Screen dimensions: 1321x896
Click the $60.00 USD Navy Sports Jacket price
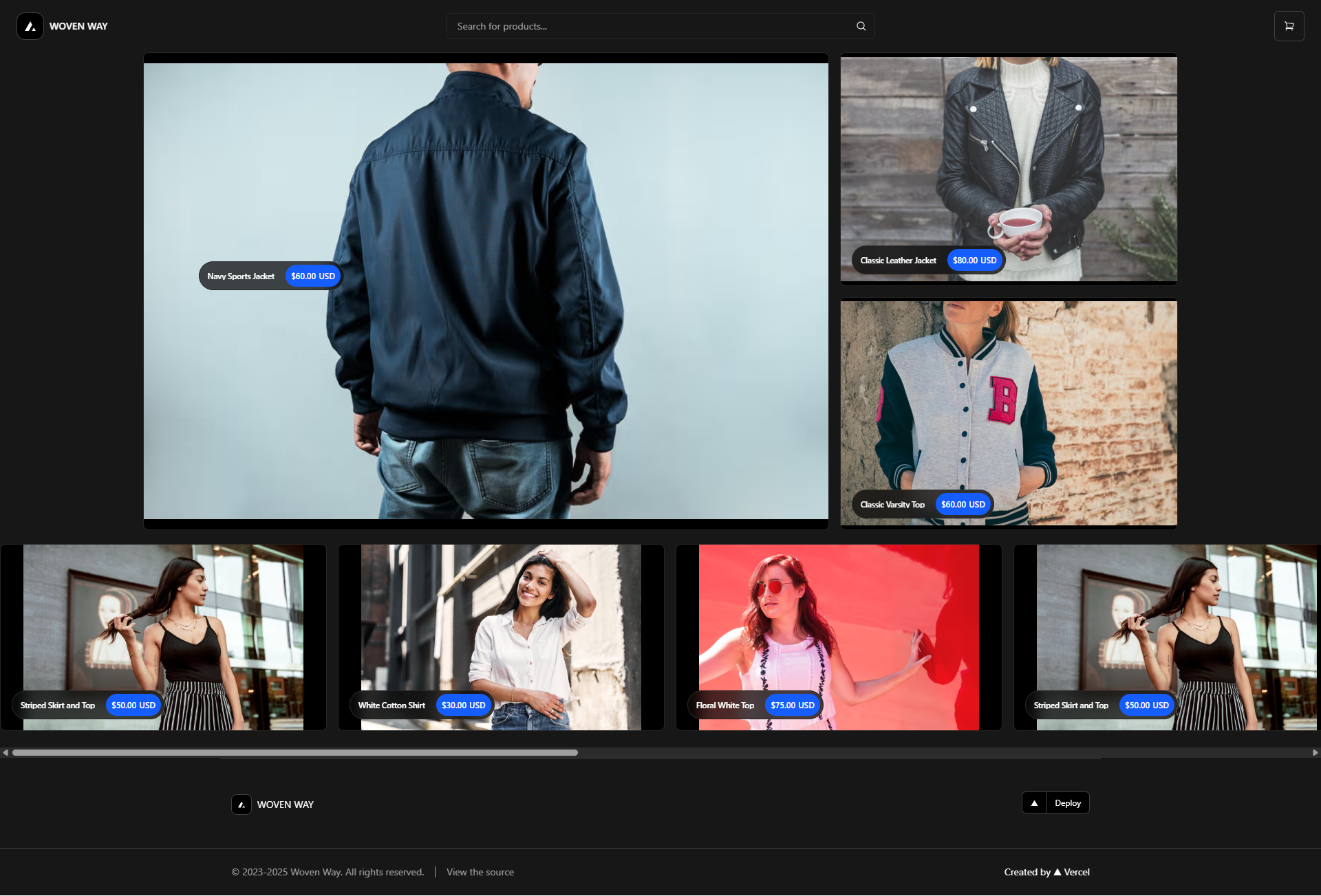click(313, 276)
